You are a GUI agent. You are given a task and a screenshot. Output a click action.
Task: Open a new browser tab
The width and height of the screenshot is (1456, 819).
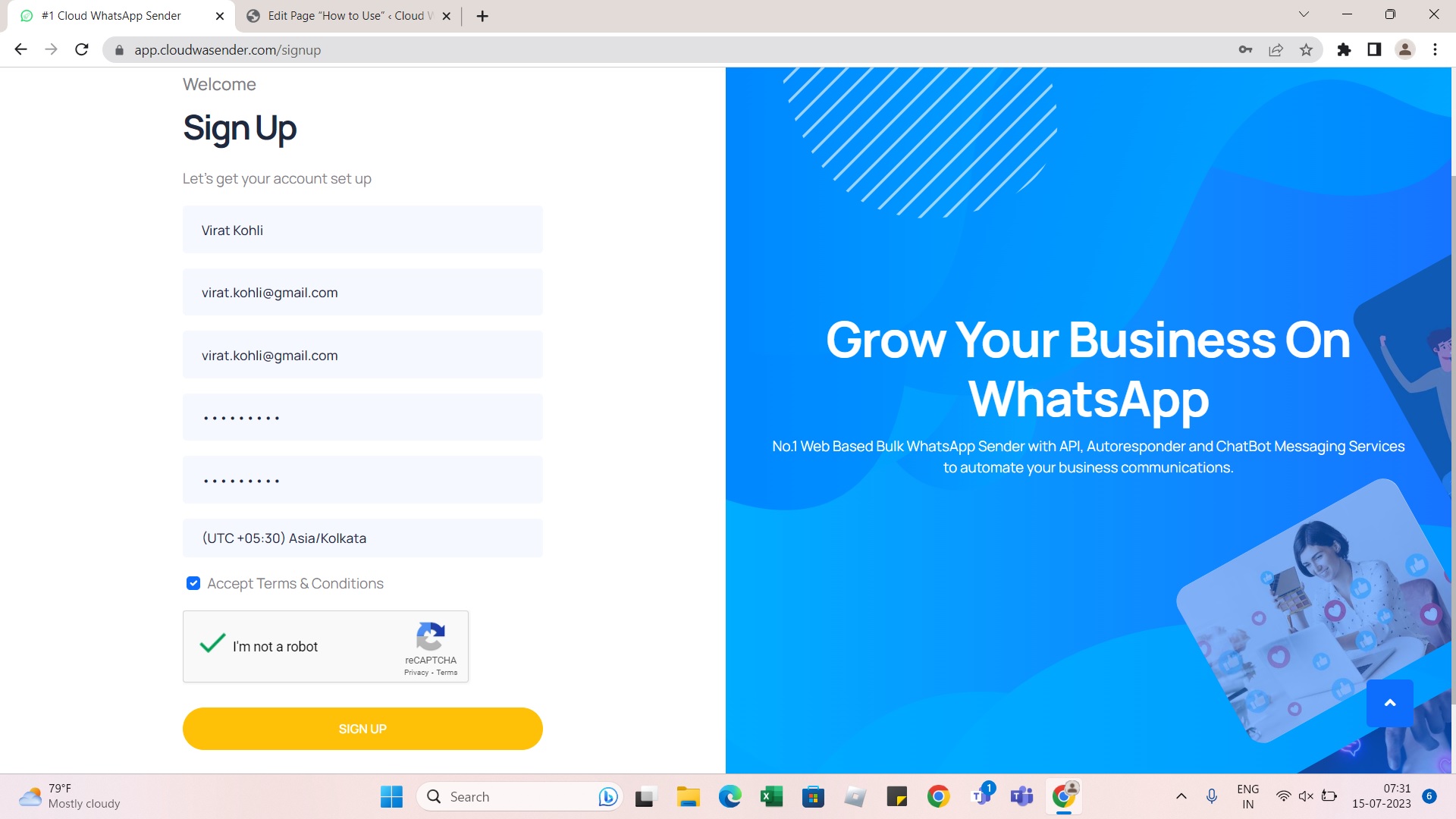pyautogui.click(x=482, y=16)
